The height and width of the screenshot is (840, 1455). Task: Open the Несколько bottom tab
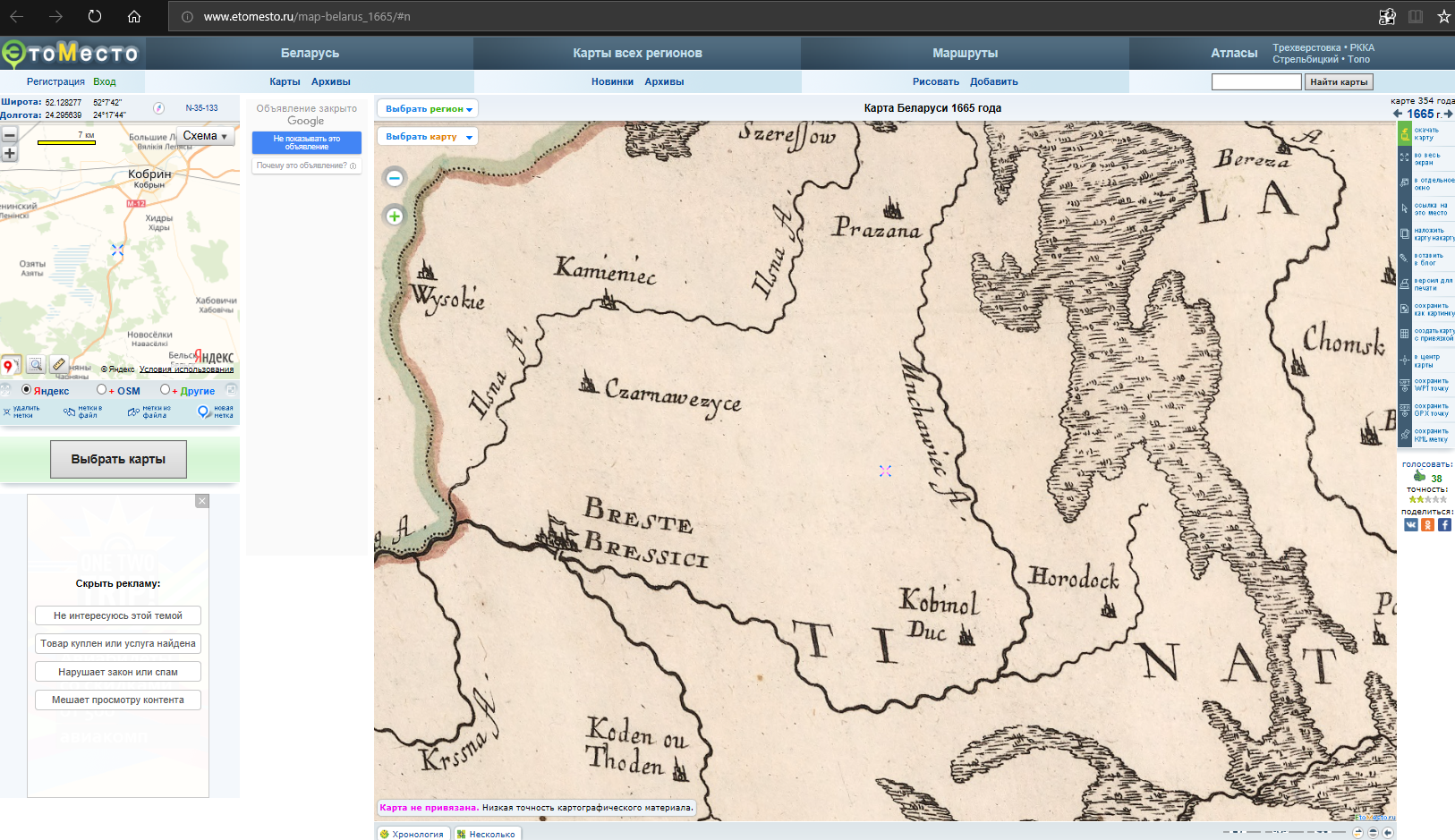click(487, 834)
